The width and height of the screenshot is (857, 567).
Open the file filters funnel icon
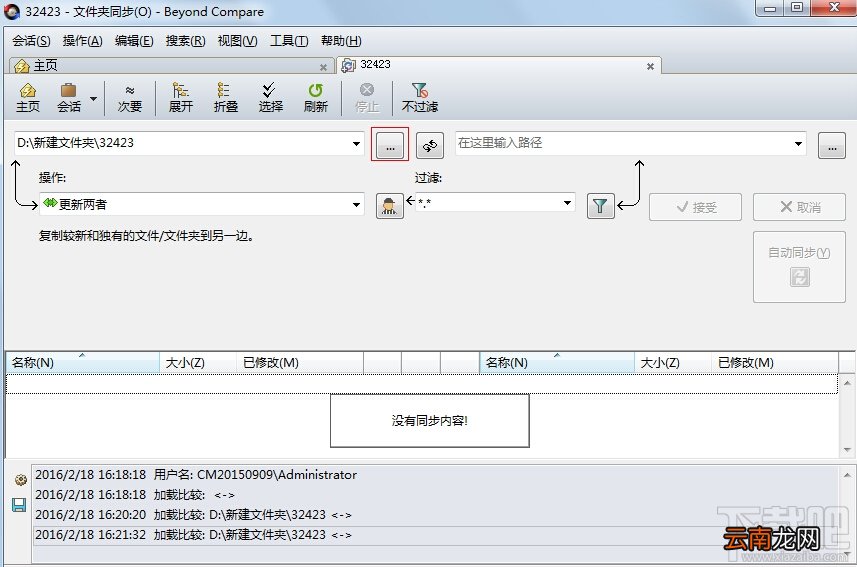600,206
